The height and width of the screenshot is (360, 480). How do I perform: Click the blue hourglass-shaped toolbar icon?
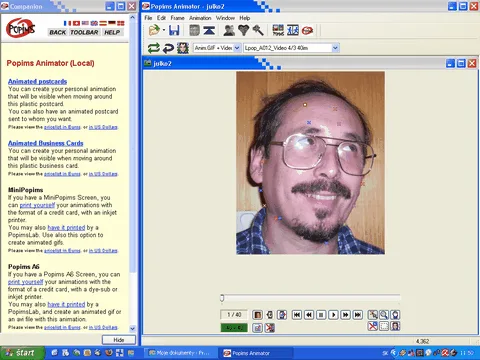pos(209,31)
